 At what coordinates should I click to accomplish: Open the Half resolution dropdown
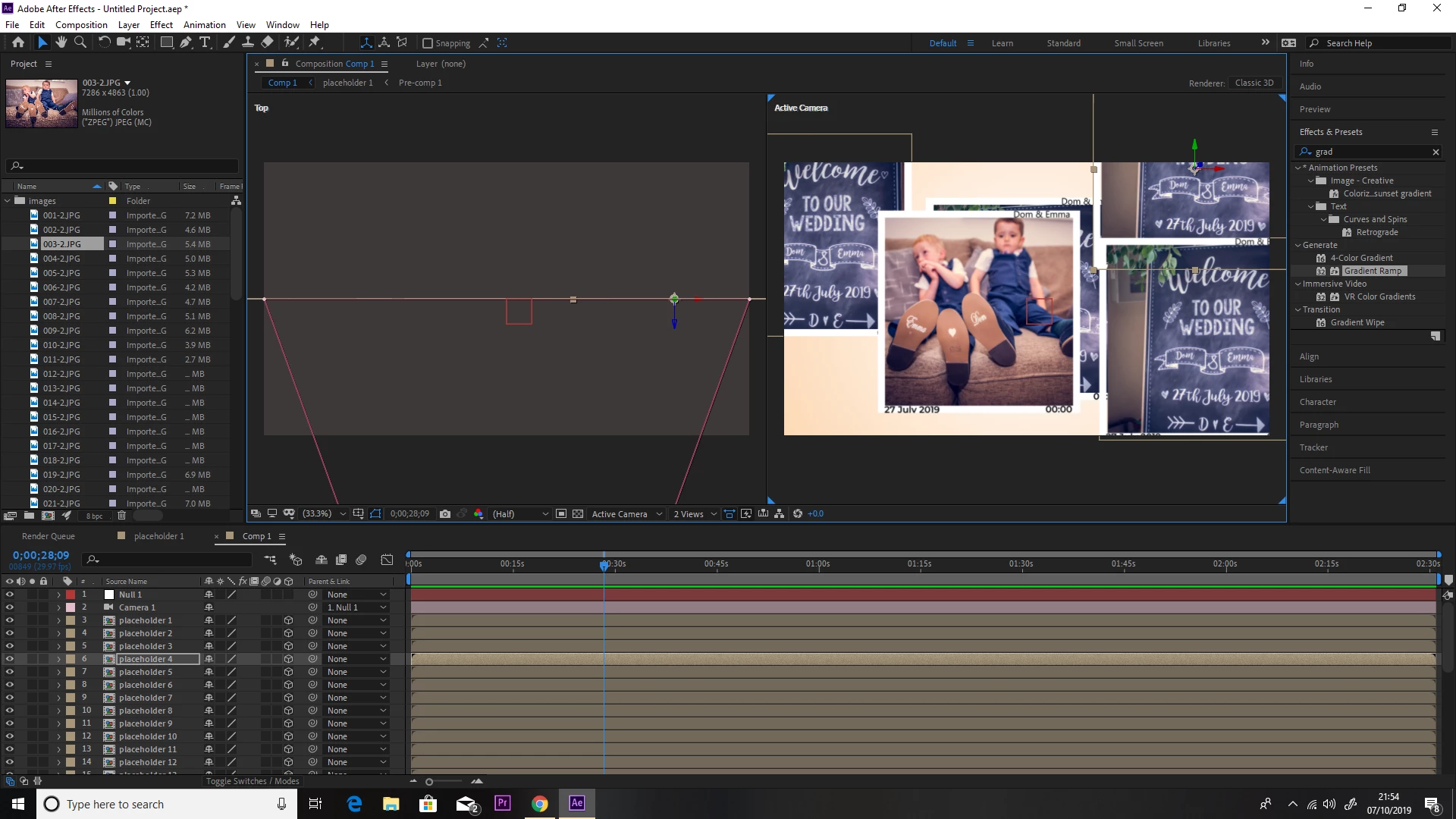click(x=520, y=513)
